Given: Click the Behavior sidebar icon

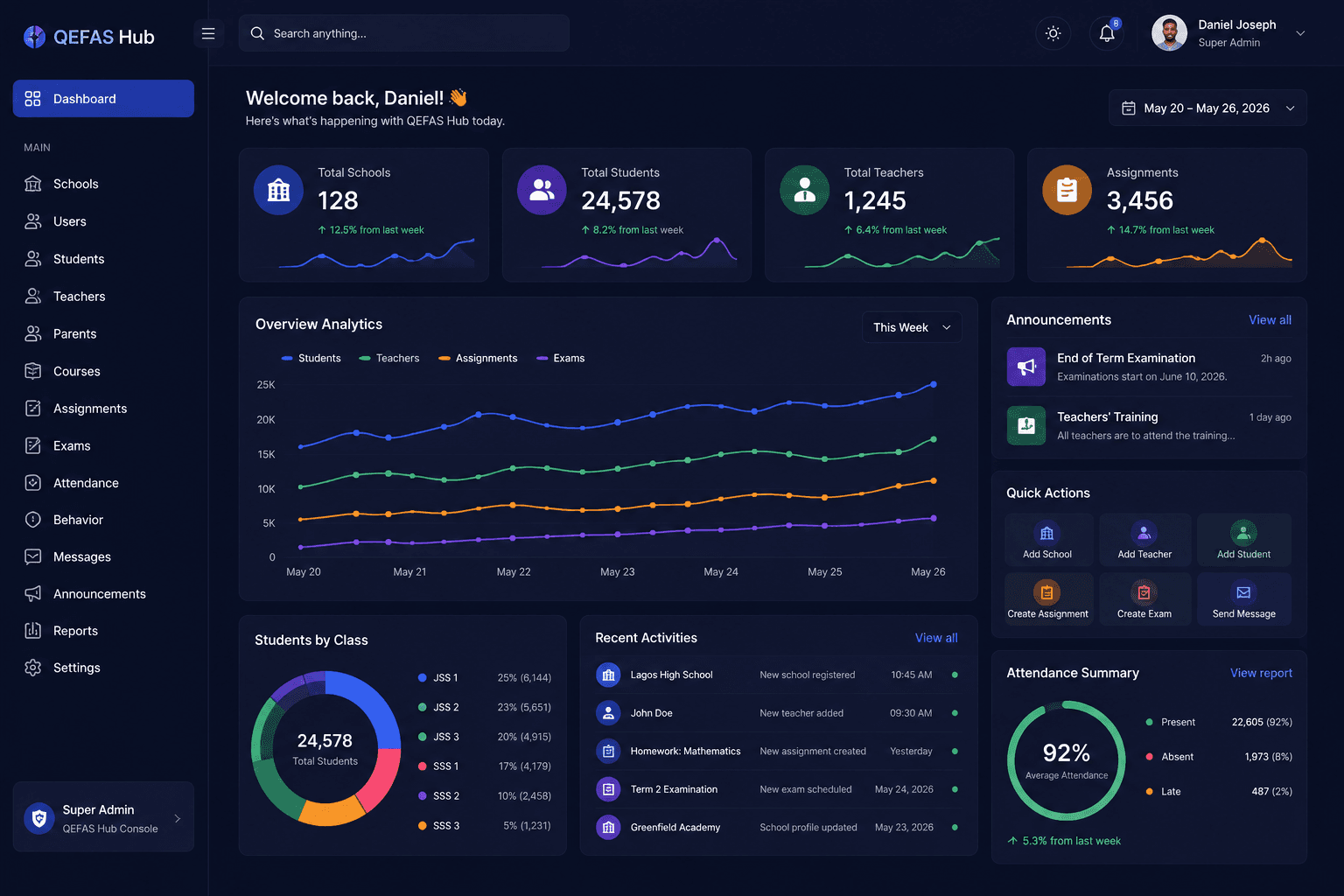Looking at the screenshot, I should tap(33, 520).
